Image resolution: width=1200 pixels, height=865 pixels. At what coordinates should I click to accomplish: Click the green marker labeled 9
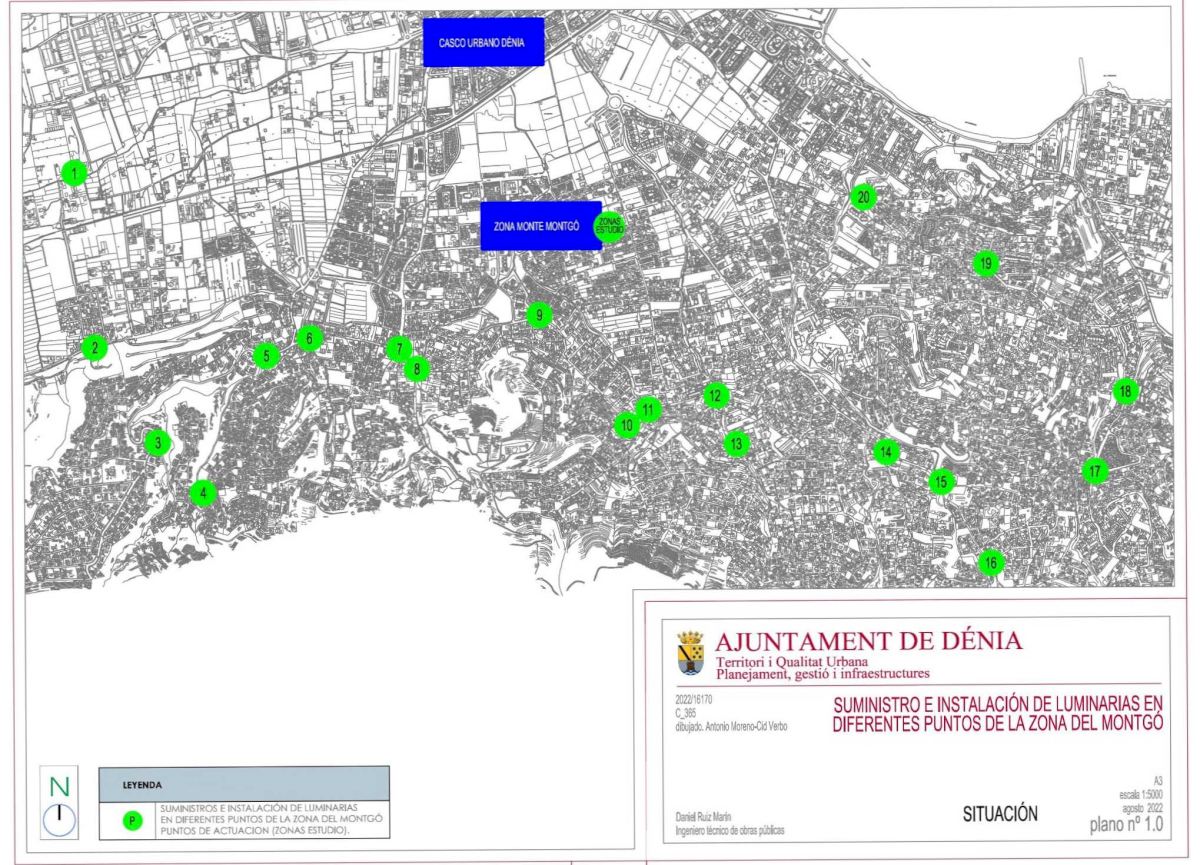(x=538, y=315)
